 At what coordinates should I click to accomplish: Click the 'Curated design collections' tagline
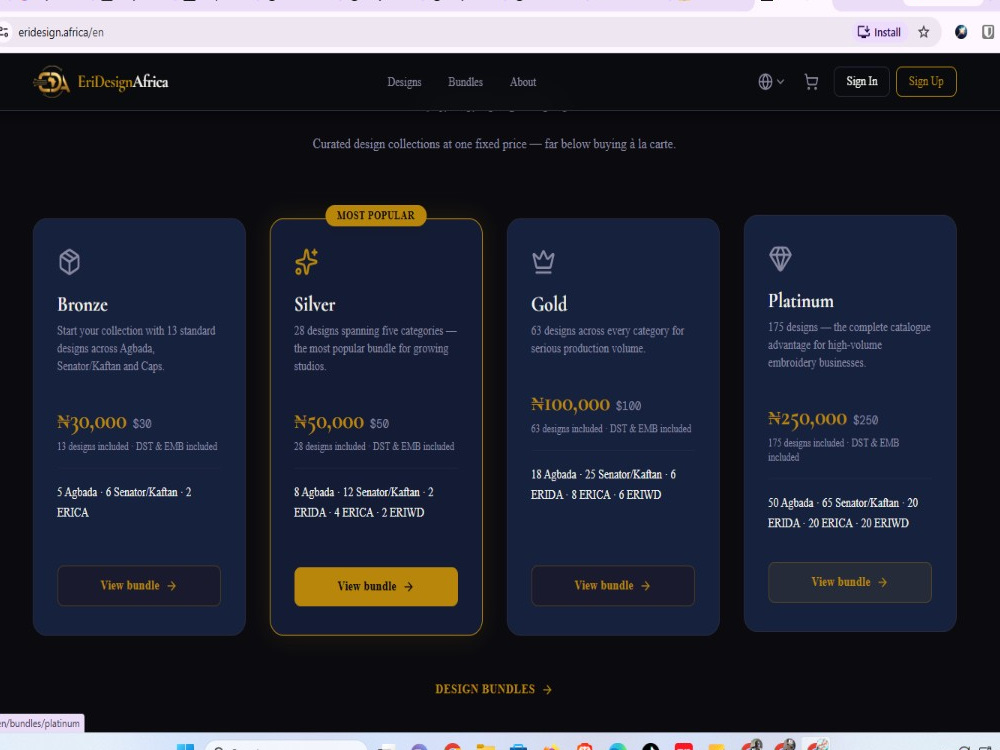click(494, 144)
